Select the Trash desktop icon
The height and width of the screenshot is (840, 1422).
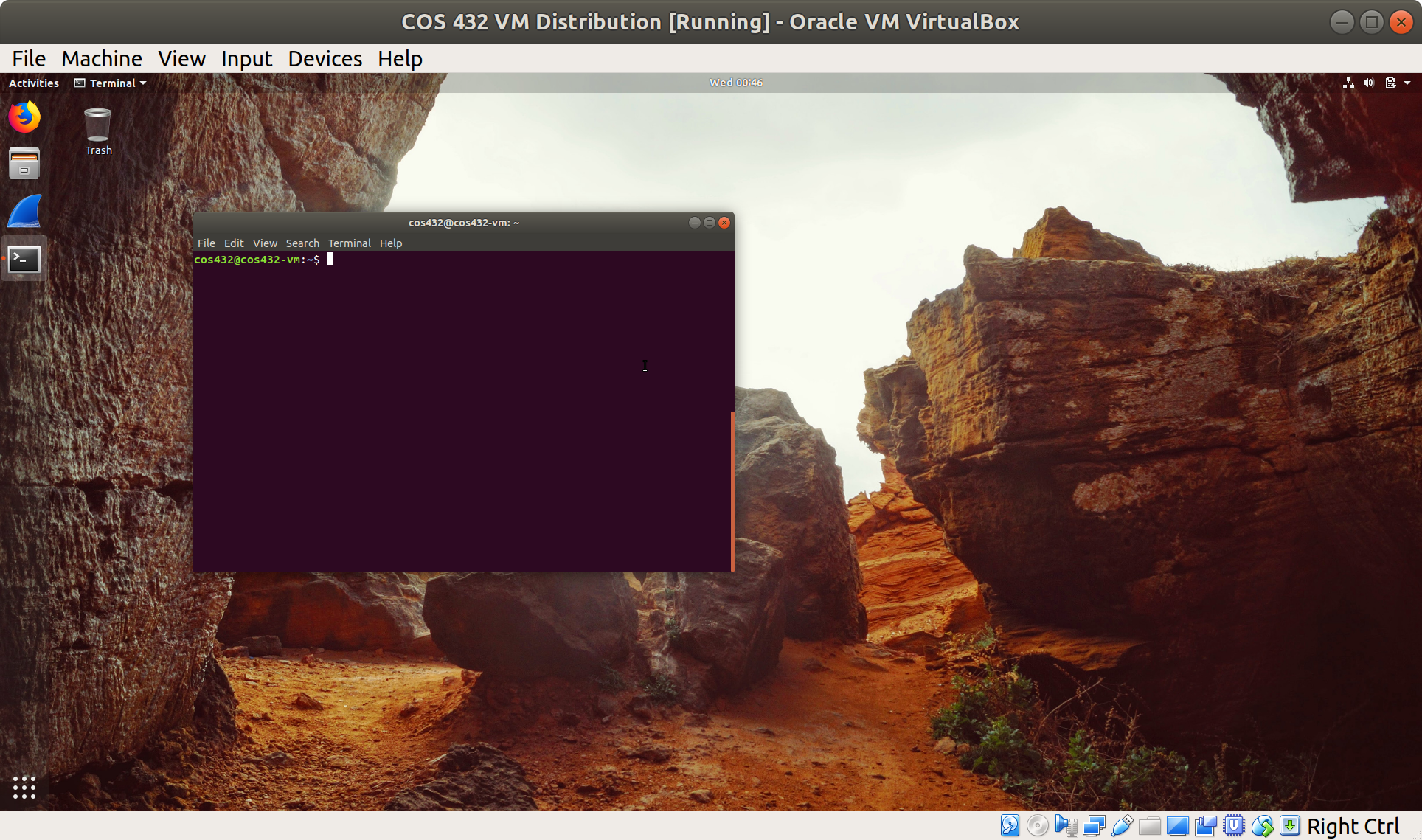click(x=98, y=132)
